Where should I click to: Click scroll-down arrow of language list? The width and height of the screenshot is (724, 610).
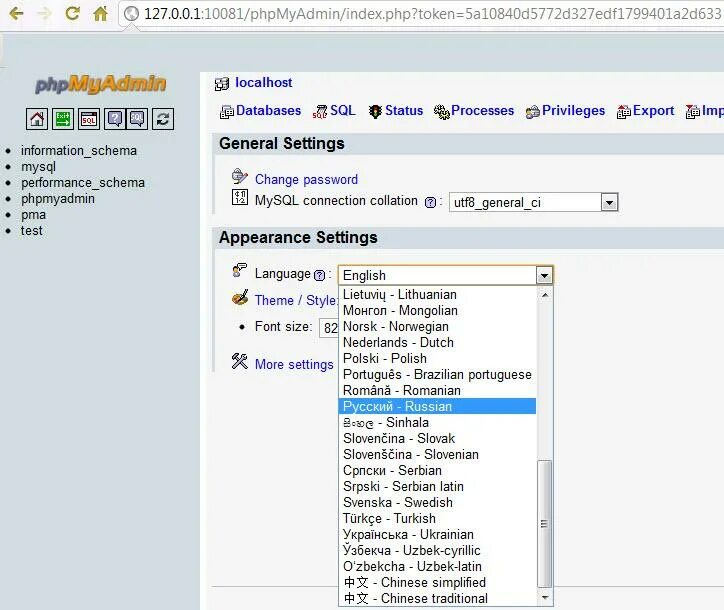tap(545, 598)
